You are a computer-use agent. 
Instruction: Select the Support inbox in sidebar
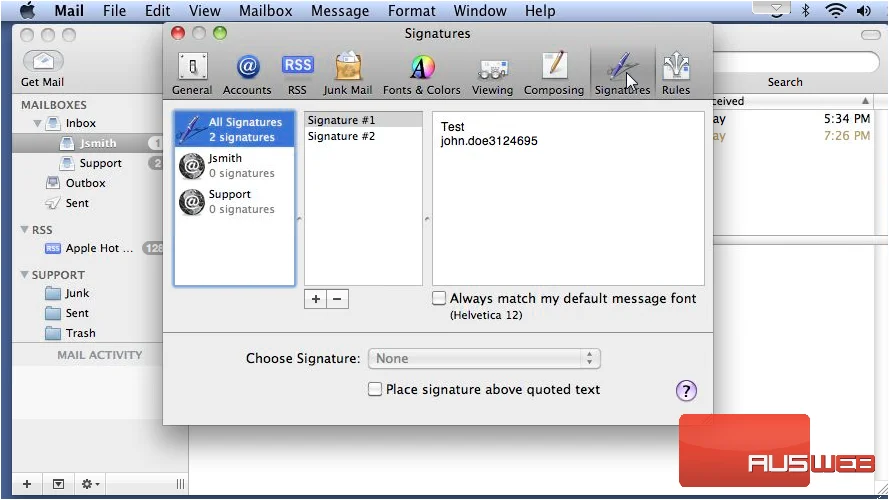point(100,163)
